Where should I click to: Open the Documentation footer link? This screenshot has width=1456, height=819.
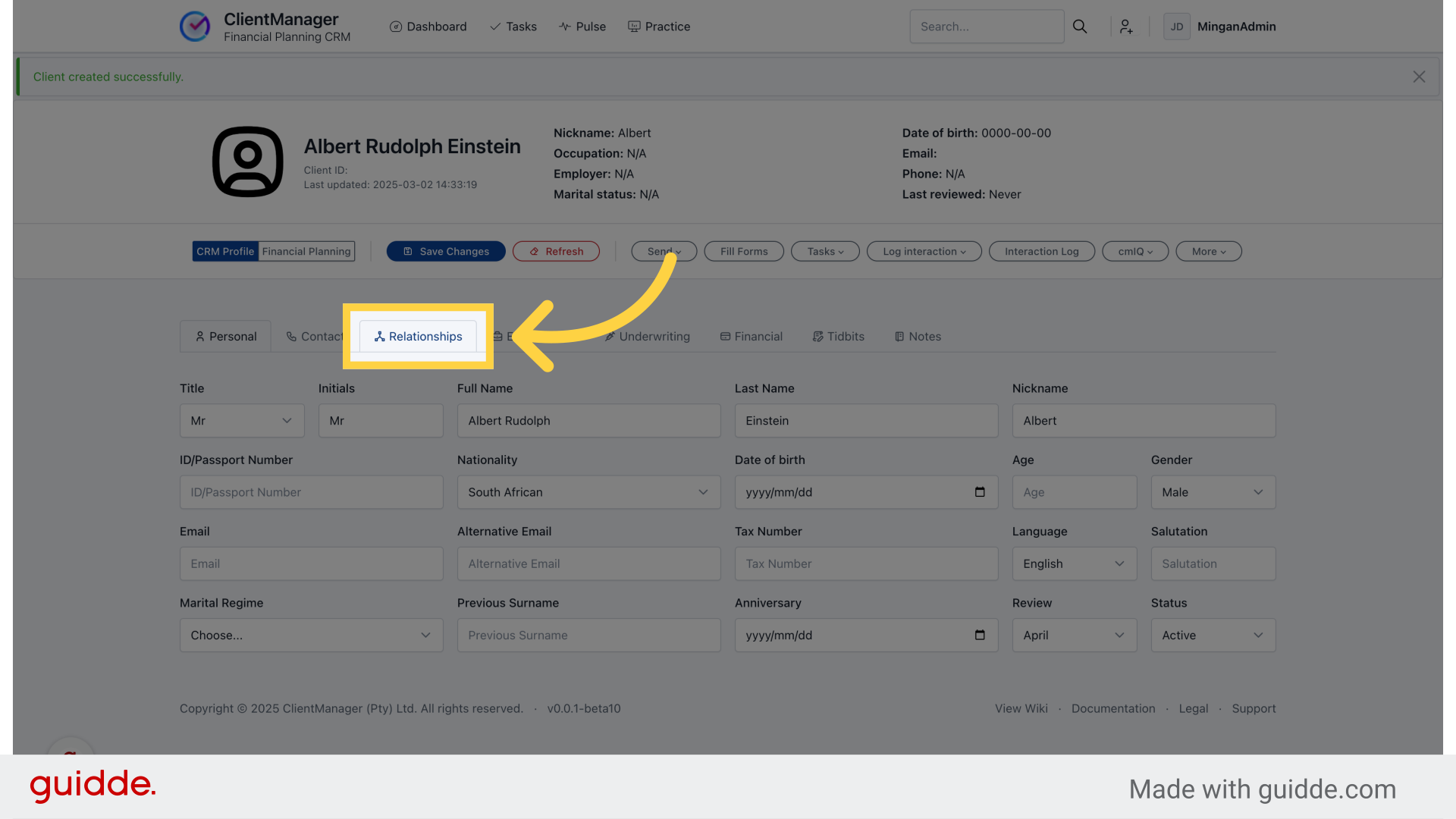[1112, 708]
